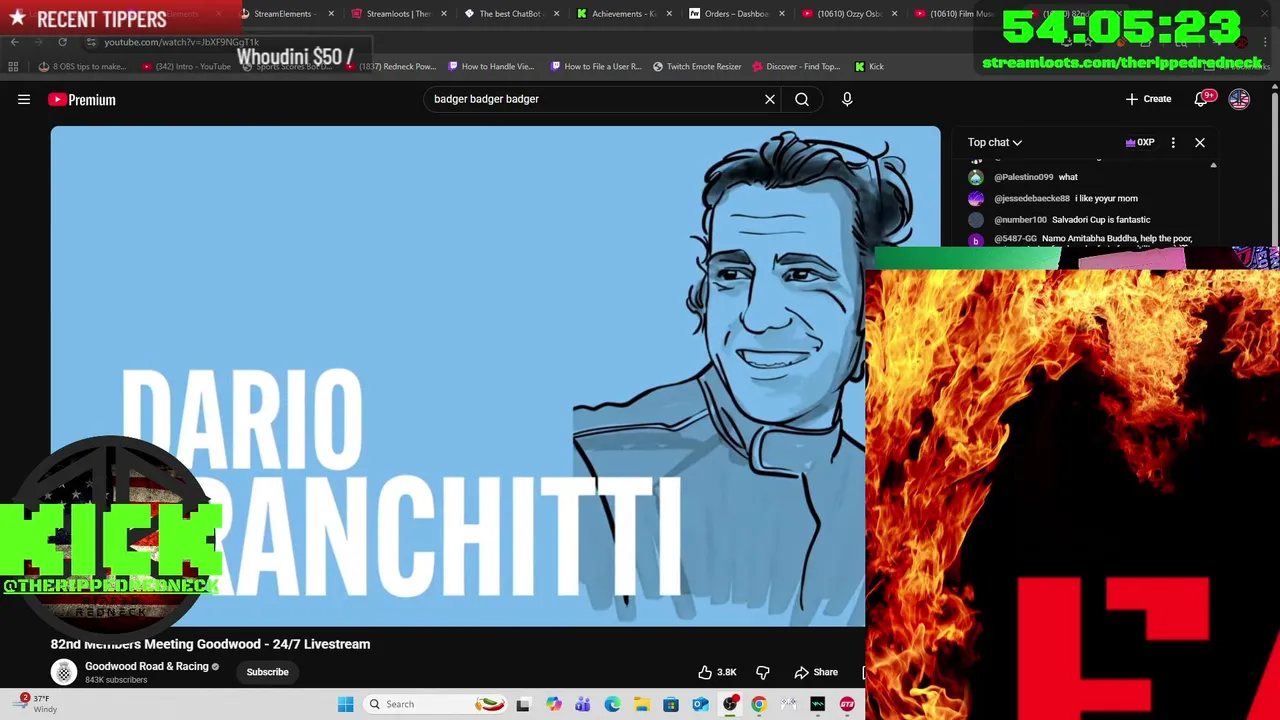The height and width of the screenshot is (720, 1280).
Task: Close the Streamloots browser tab
Action: coord(443,14)
